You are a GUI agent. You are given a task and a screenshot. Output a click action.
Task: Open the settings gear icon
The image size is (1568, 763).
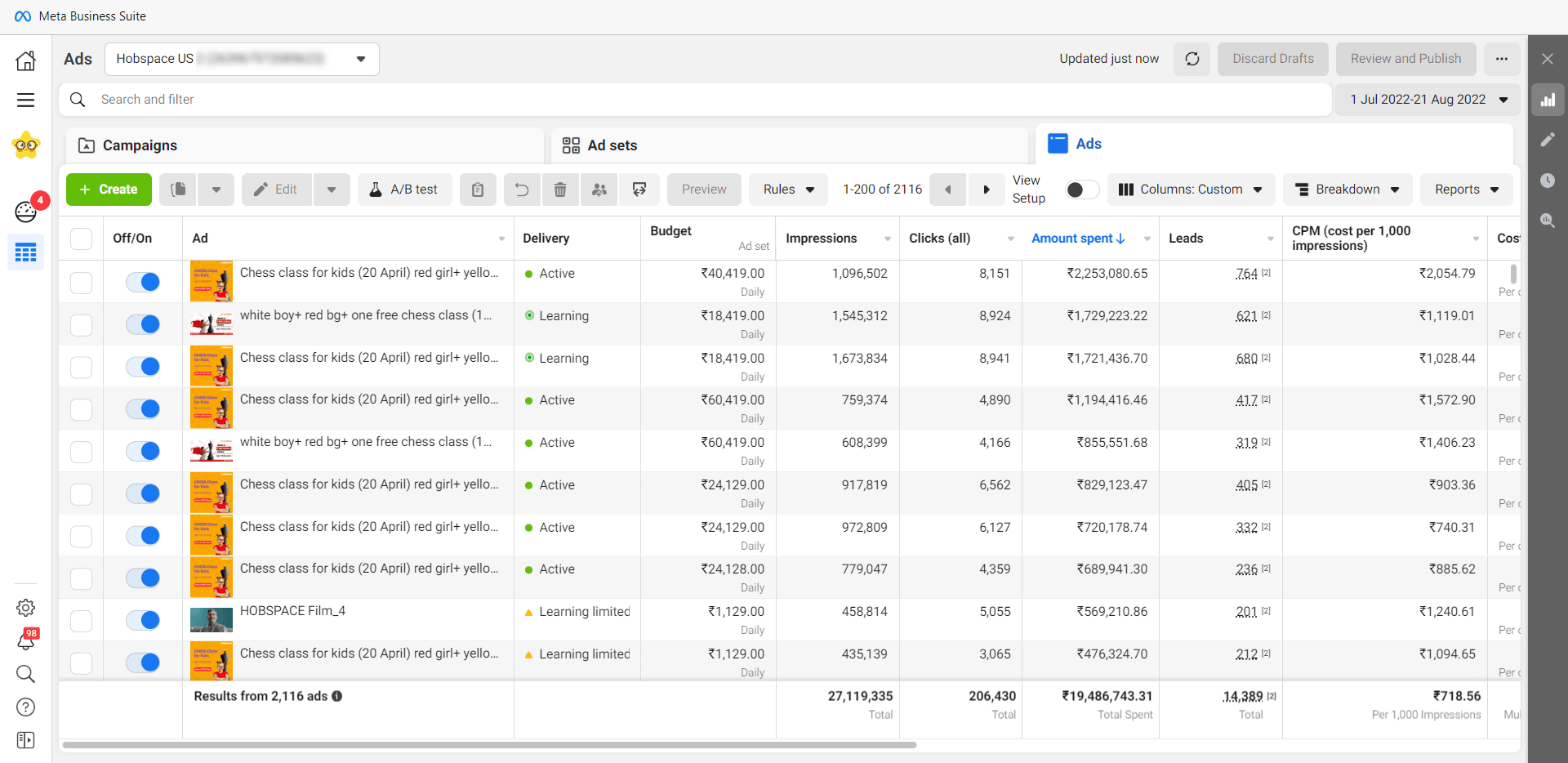26,608
